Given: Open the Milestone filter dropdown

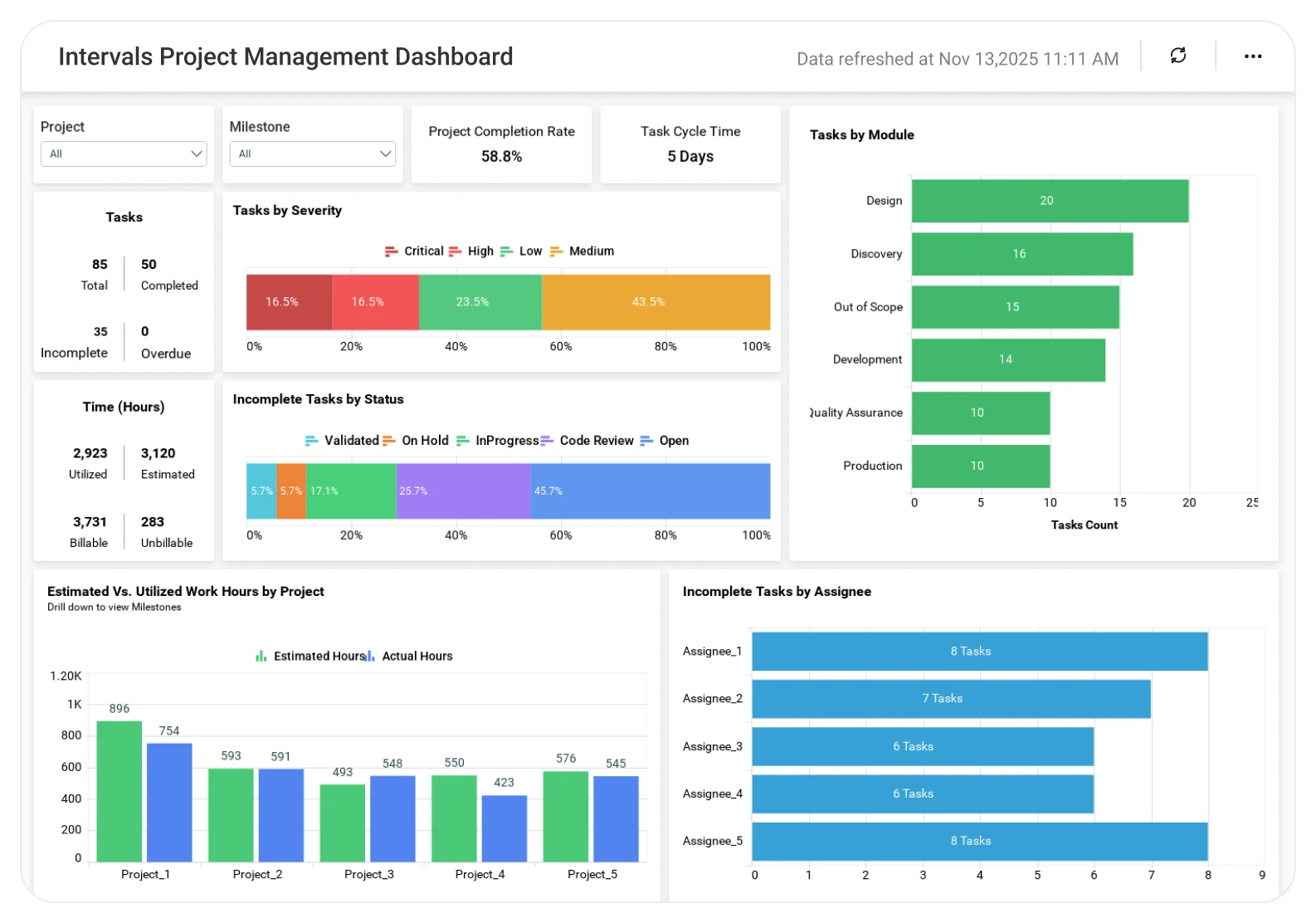Looking at the screenshot, I should [x=312, y=154].
